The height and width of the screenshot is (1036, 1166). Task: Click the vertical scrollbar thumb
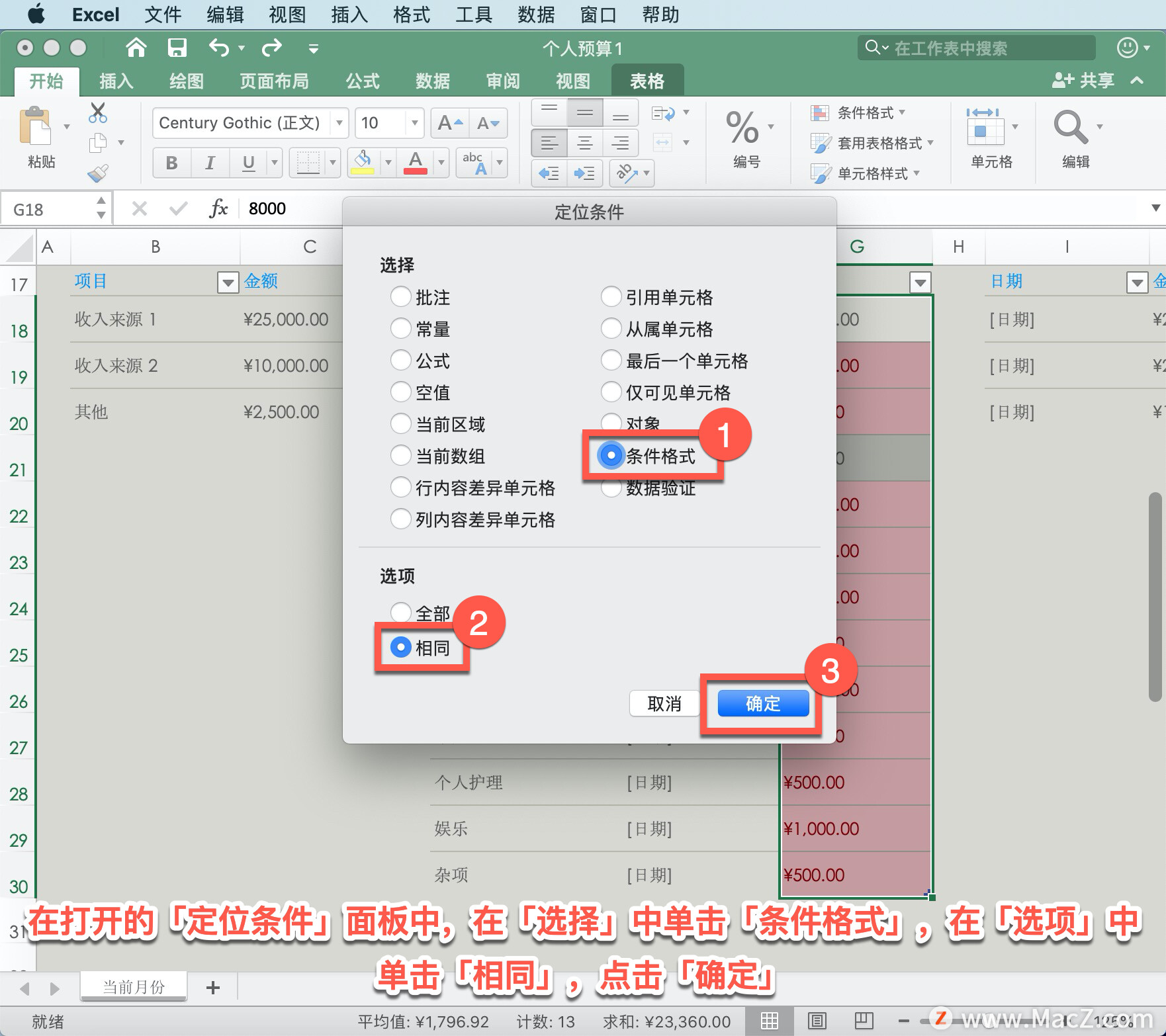pyautogui.click(x=1155, y=596)
